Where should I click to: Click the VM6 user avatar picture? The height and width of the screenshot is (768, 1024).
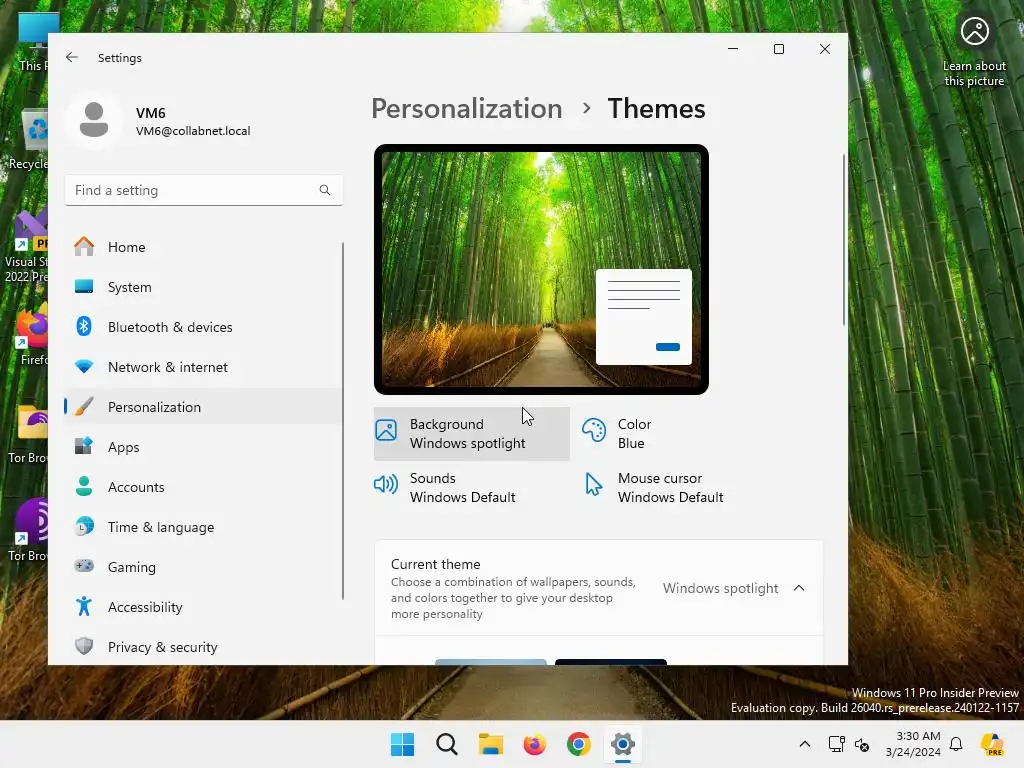click(94, 120)
